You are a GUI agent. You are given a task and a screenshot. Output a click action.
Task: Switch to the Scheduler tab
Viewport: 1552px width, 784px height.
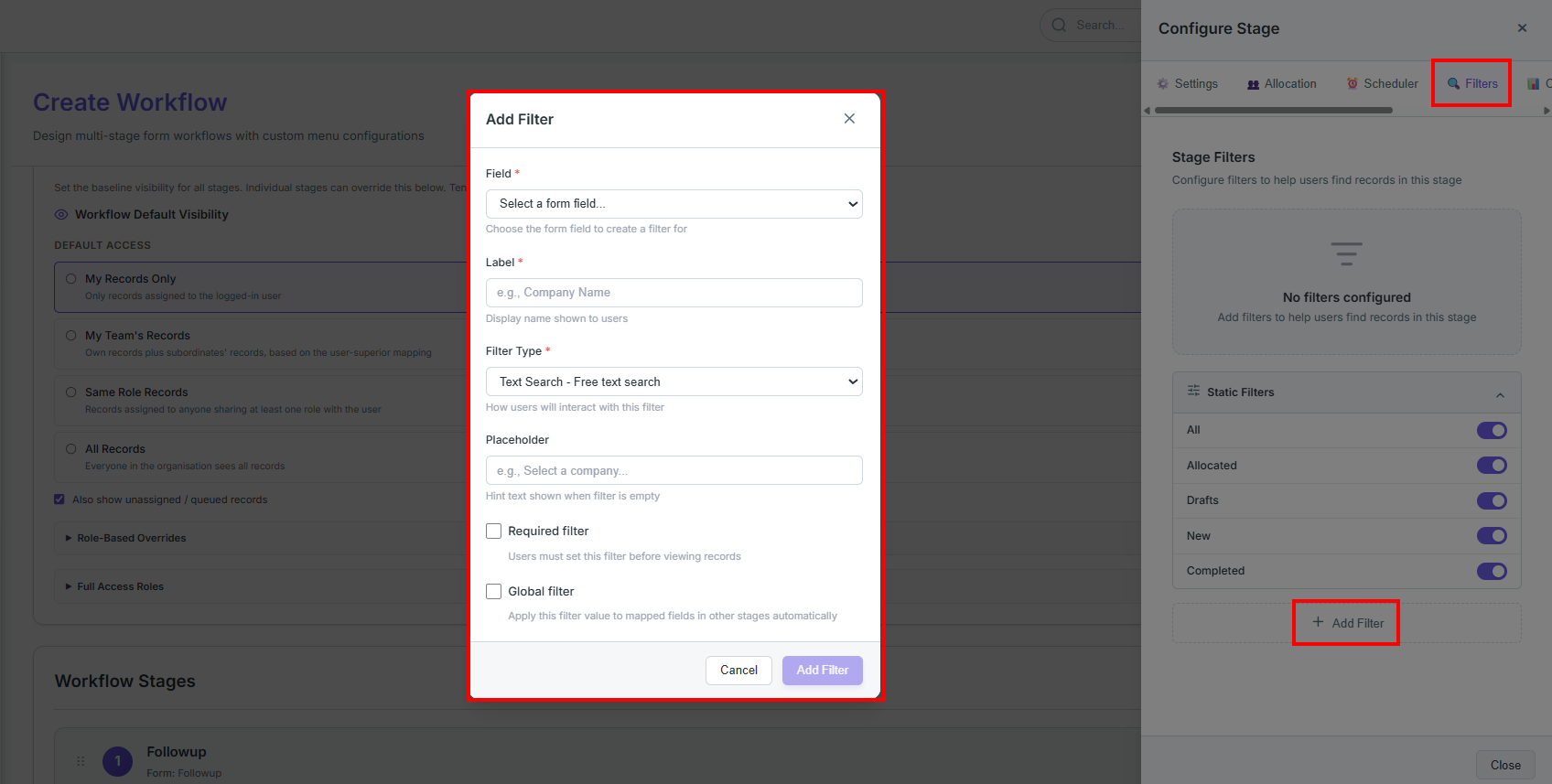pos(1382,83)
